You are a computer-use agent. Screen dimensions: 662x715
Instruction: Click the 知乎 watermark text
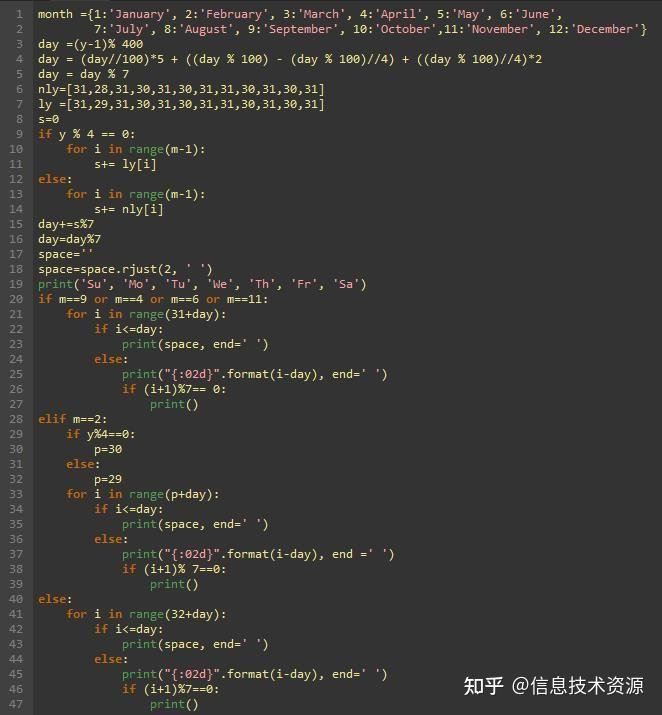(483, 686)
